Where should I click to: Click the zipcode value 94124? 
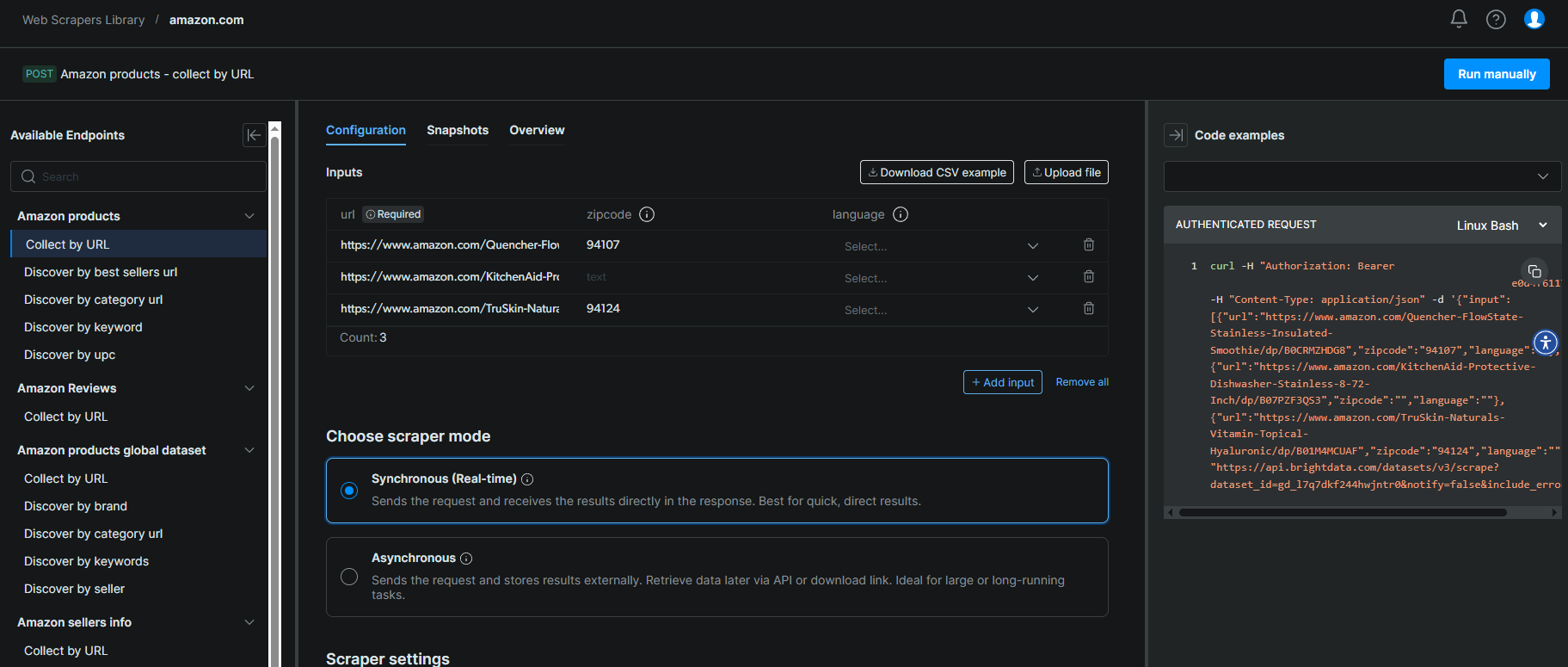[603, 309]
